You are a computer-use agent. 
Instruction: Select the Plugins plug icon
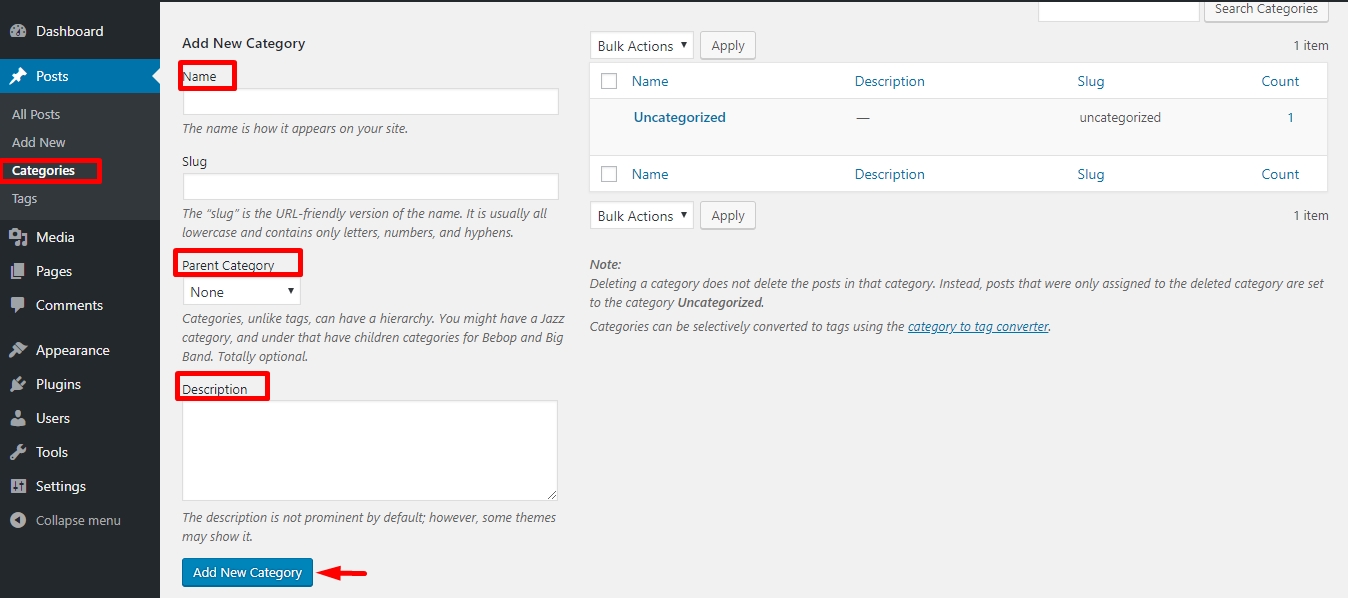coord(18,384)
